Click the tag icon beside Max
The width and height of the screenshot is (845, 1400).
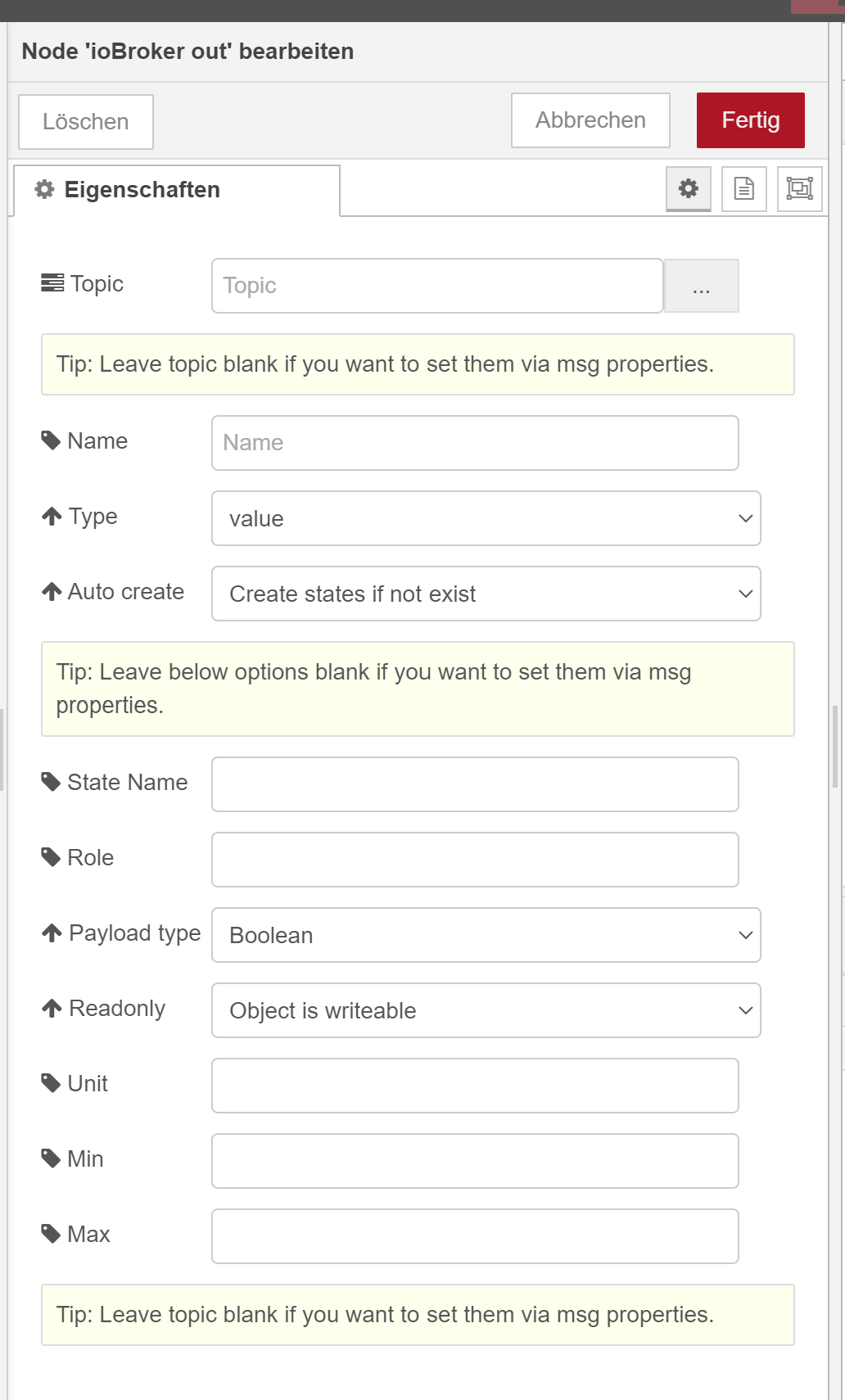[x=51, y=1234]
